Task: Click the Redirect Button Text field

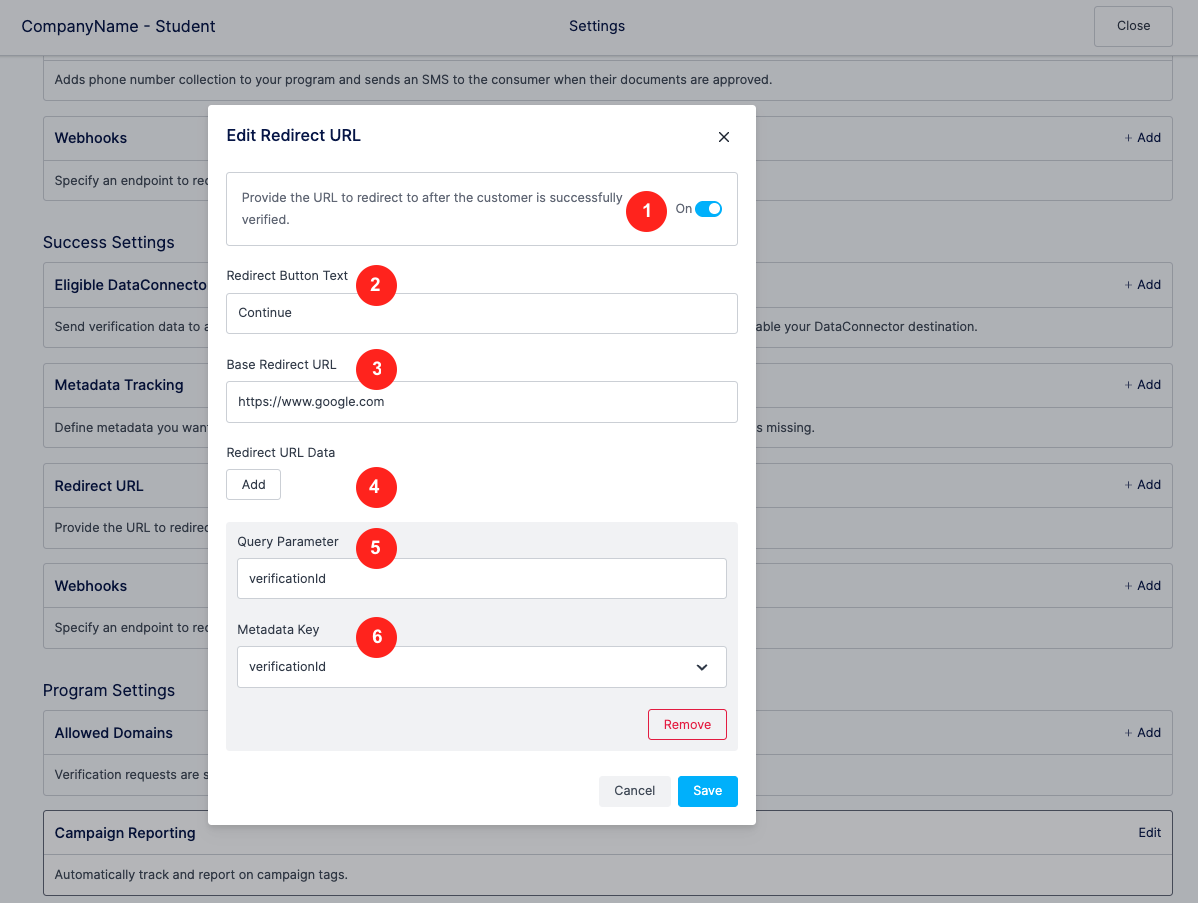Action: coord(481,313)
